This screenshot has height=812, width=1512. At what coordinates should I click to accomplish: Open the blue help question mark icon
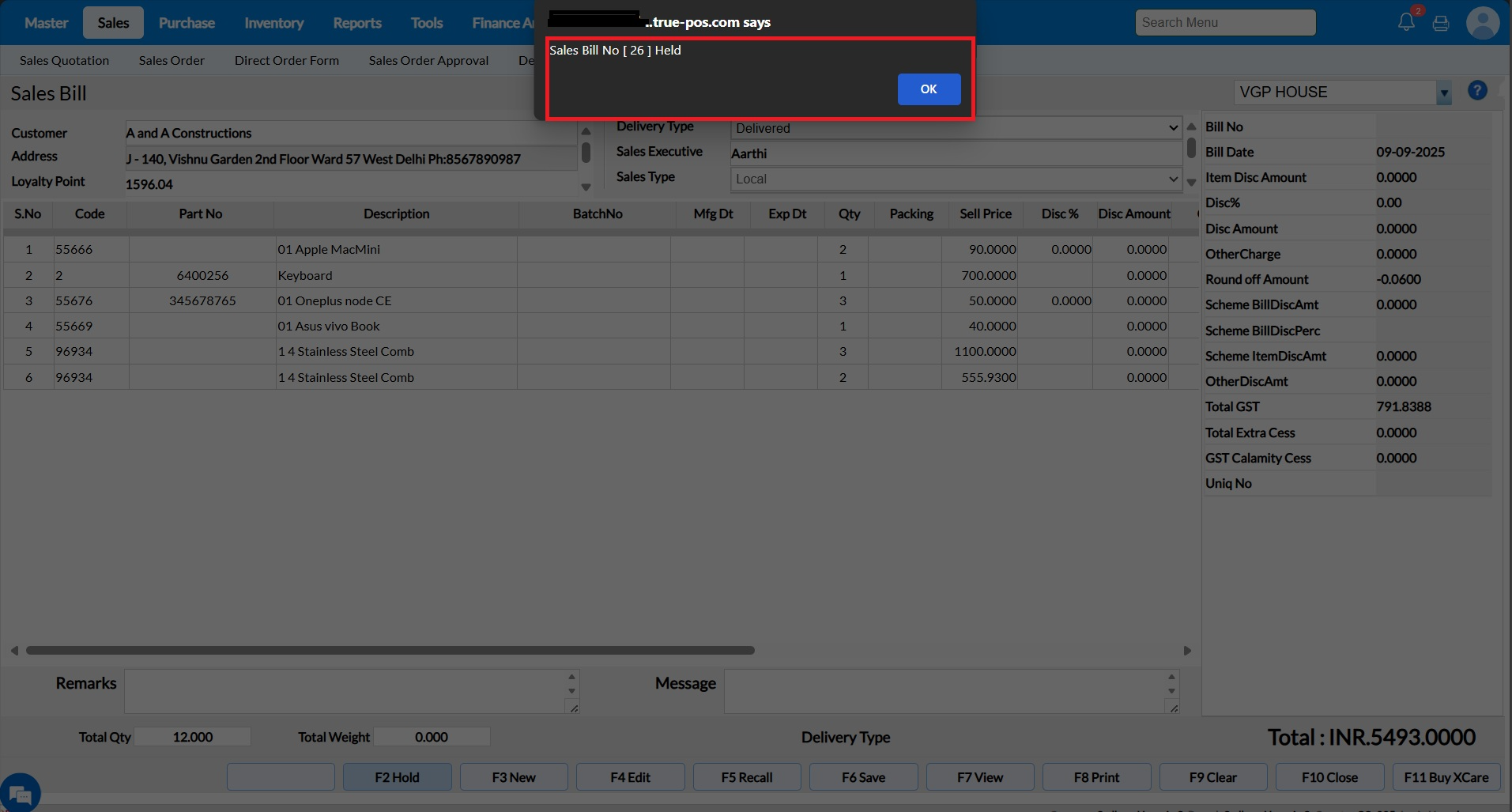click(x=1477, y=91)
